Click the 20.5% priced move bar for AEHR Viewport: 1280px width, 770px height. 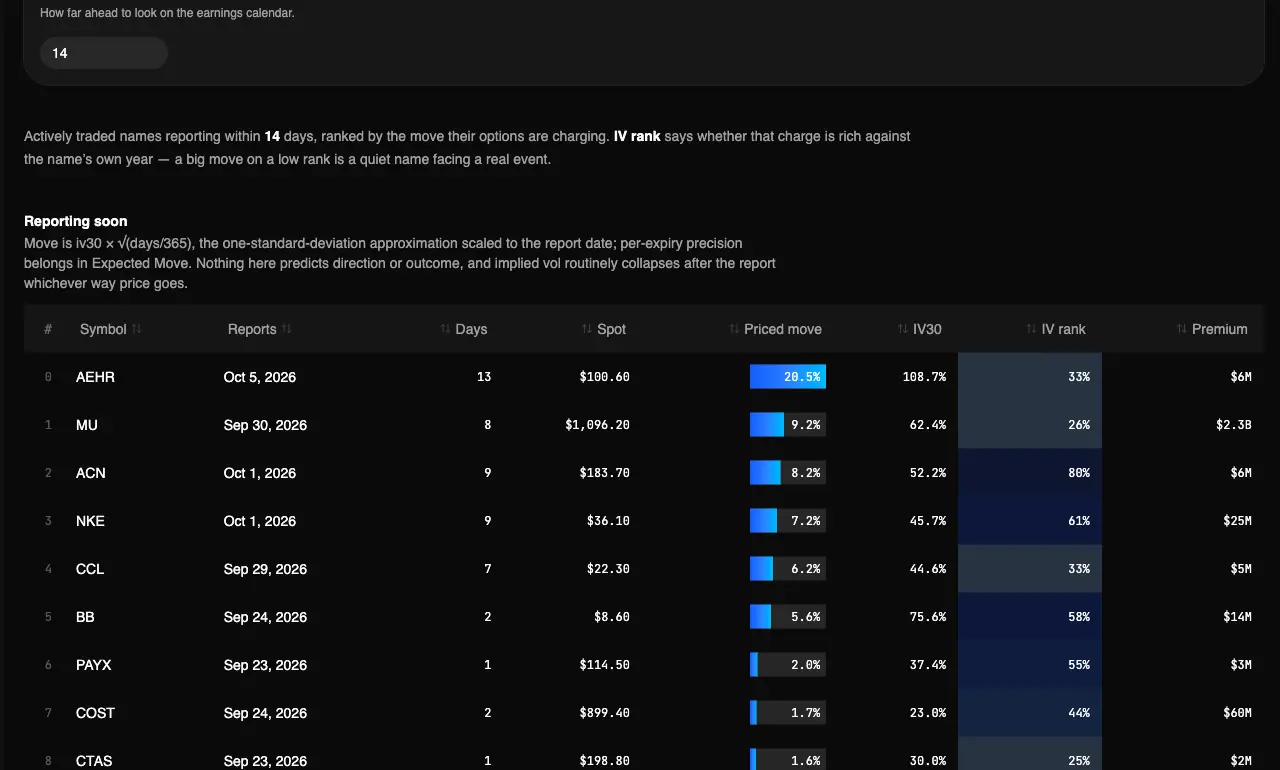pyautogui.click(x=788, y=377)
